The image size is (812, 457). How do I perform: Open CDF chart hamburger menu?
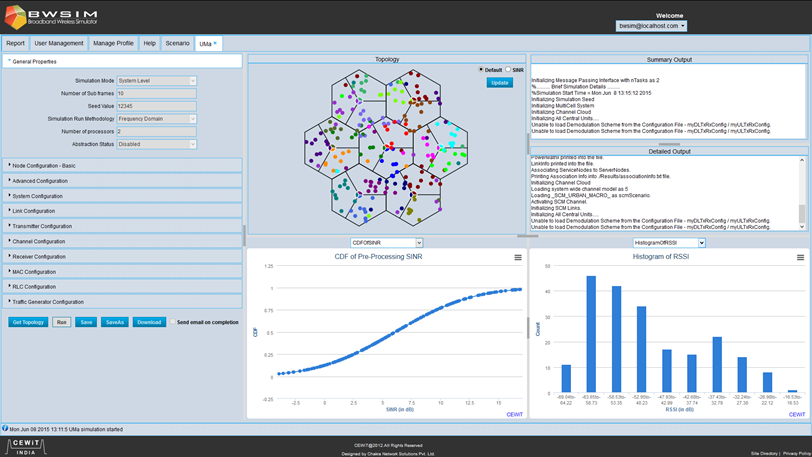pyautogui.click(x=518, y=258)
